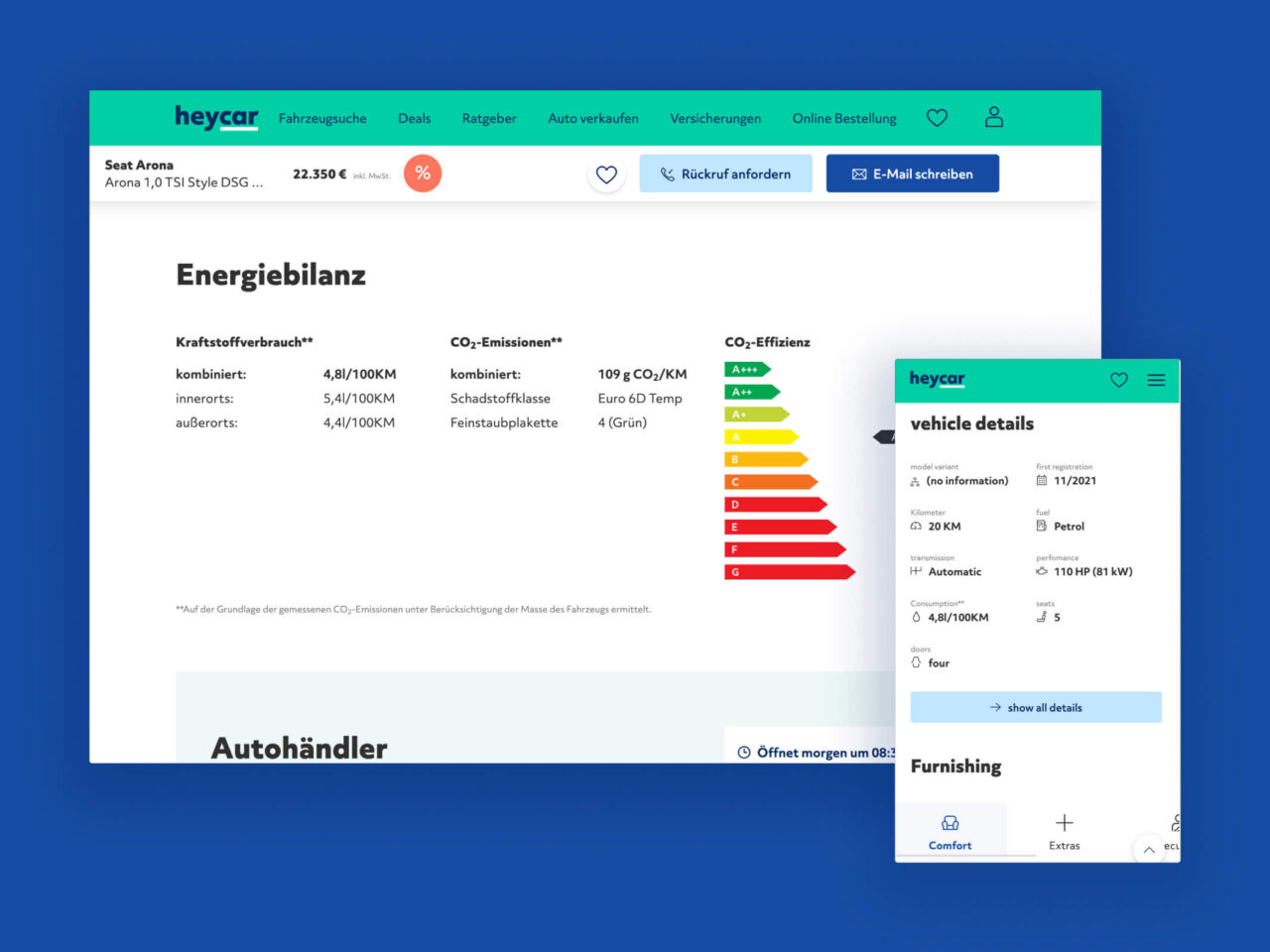The width and height of the screenshot is (1270, 952).
Task: Click Rückruf anfordern button
Action: [x=725, y=174]
